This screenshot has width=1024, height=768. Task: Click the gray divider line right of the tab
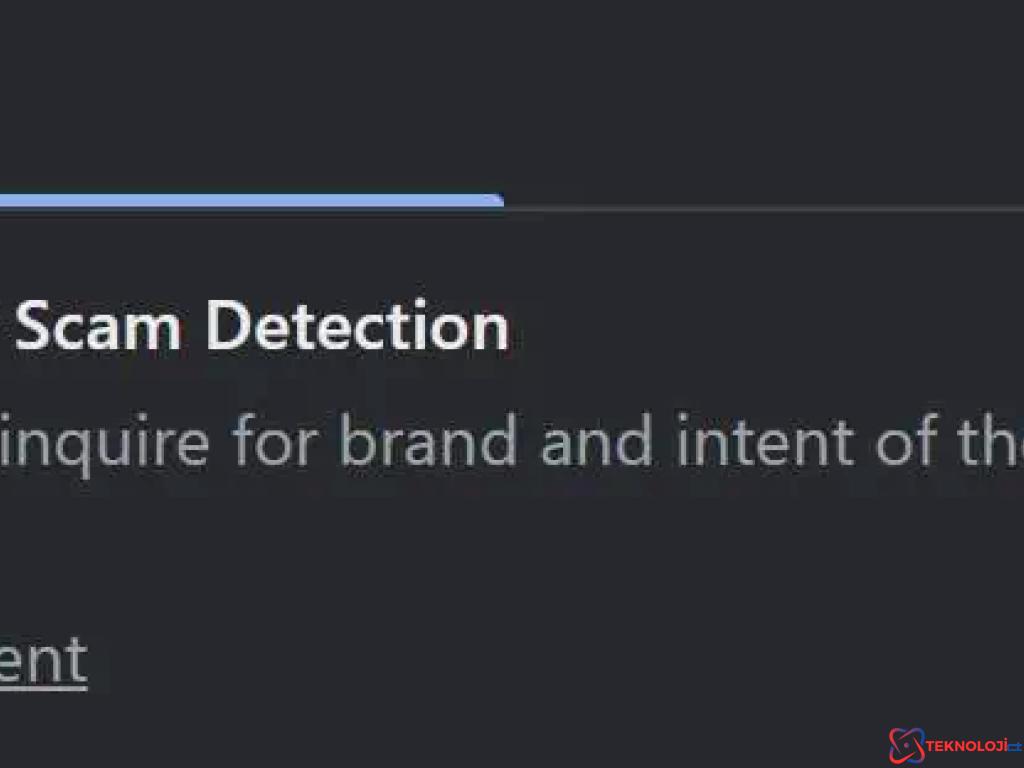764,209
